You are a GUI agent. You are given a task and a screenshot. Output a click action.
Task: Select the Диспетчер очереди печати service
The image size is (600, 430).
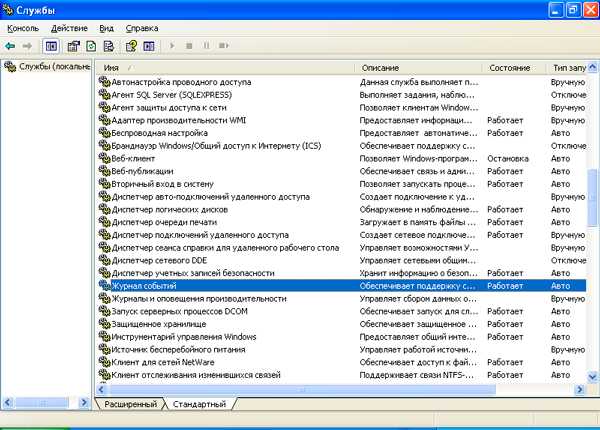[x=158, y=222]
